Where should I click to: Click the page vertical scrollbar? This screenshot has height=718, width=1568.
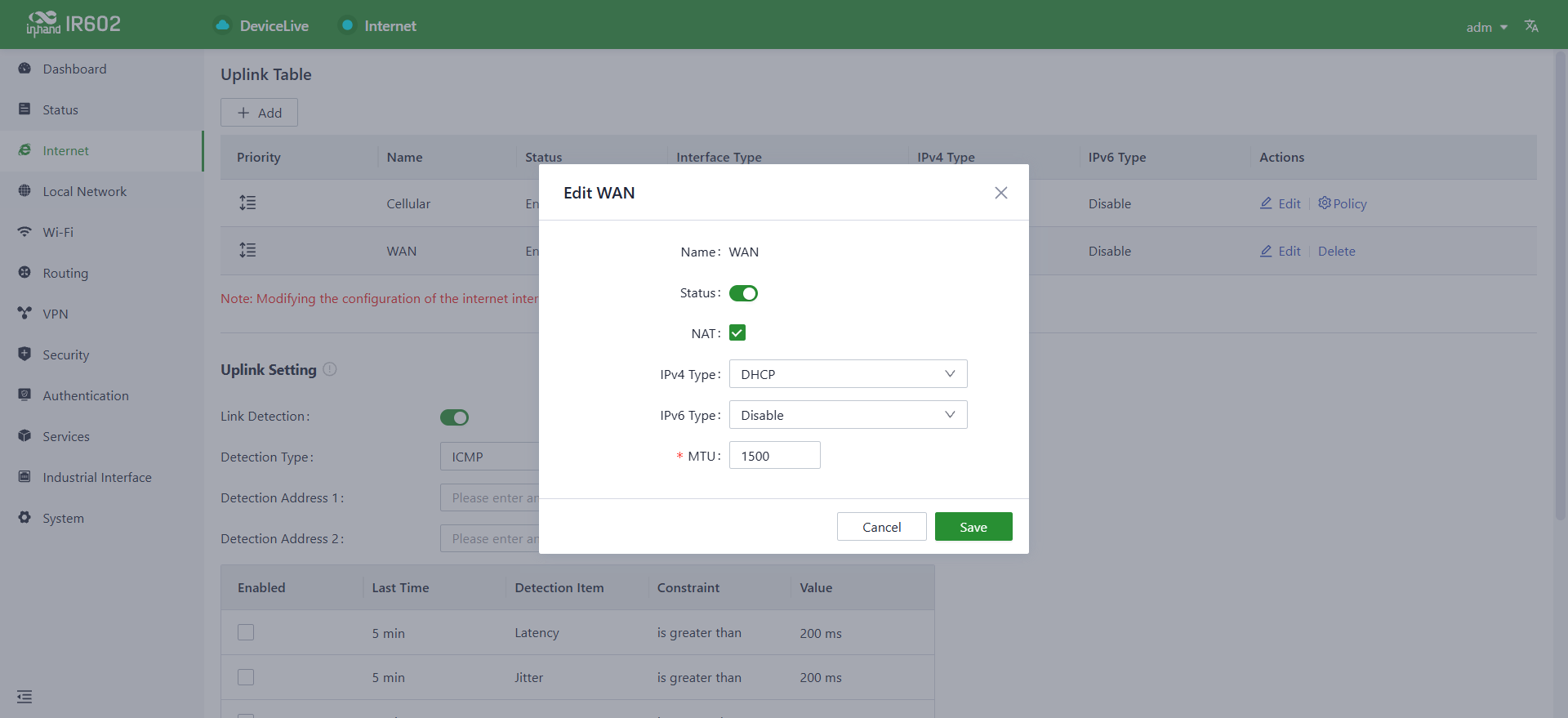tap(1560, 286)
